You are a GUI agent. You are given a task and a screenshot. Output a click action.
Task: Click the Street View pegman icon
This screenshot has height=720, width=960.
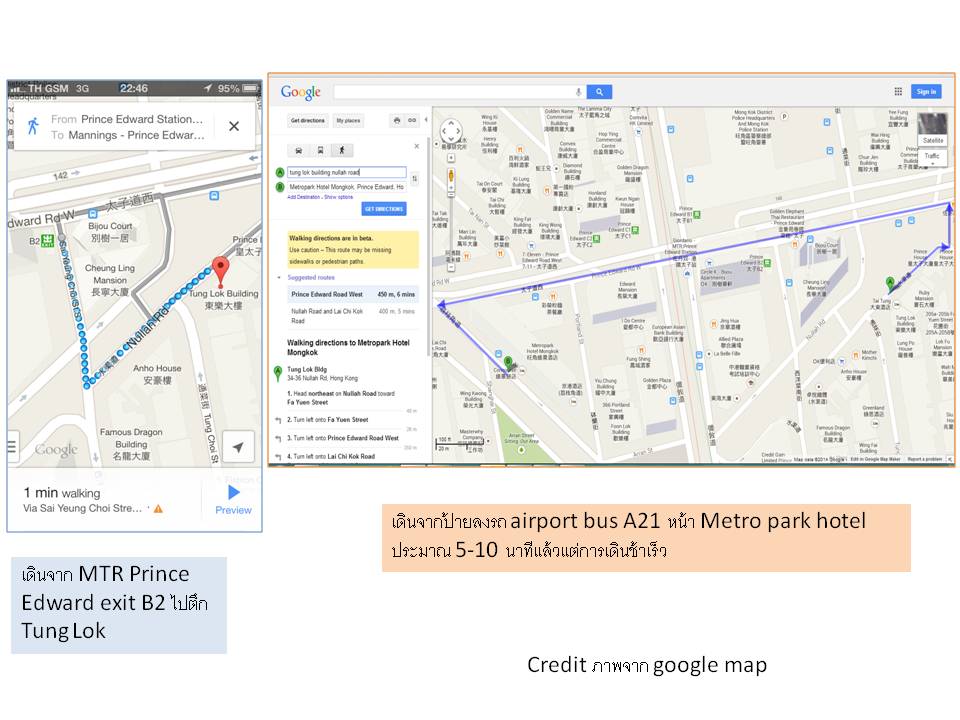pyautogui.click(x=451, y=176)
